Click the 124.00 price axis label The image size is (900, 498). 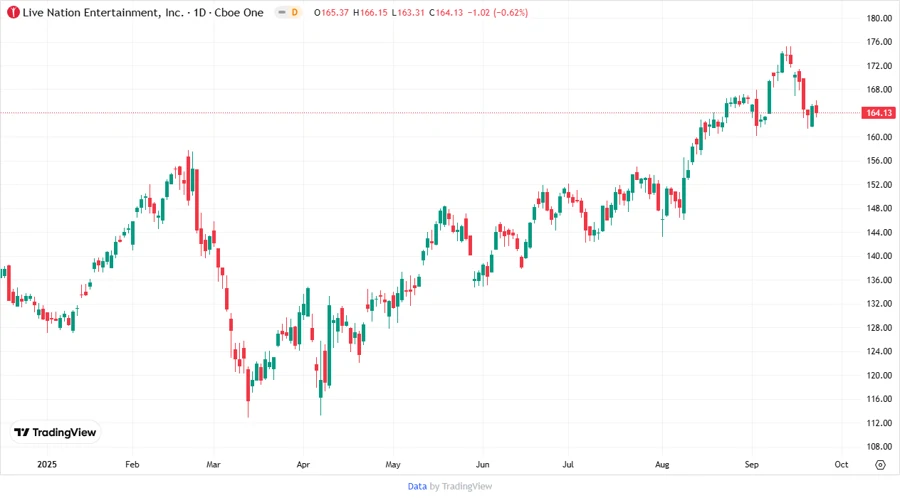pyautogui.click(x=879, y=351)
